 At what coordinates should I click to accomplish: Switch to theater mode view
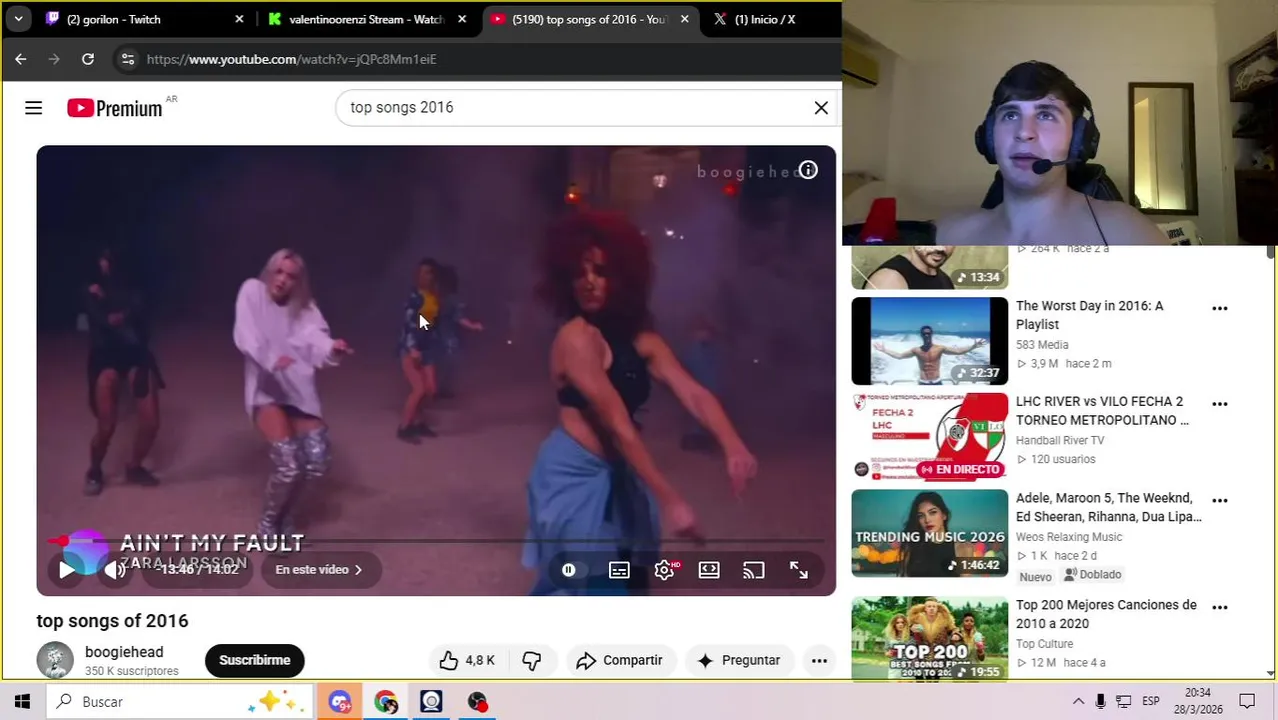click(709, 570)
